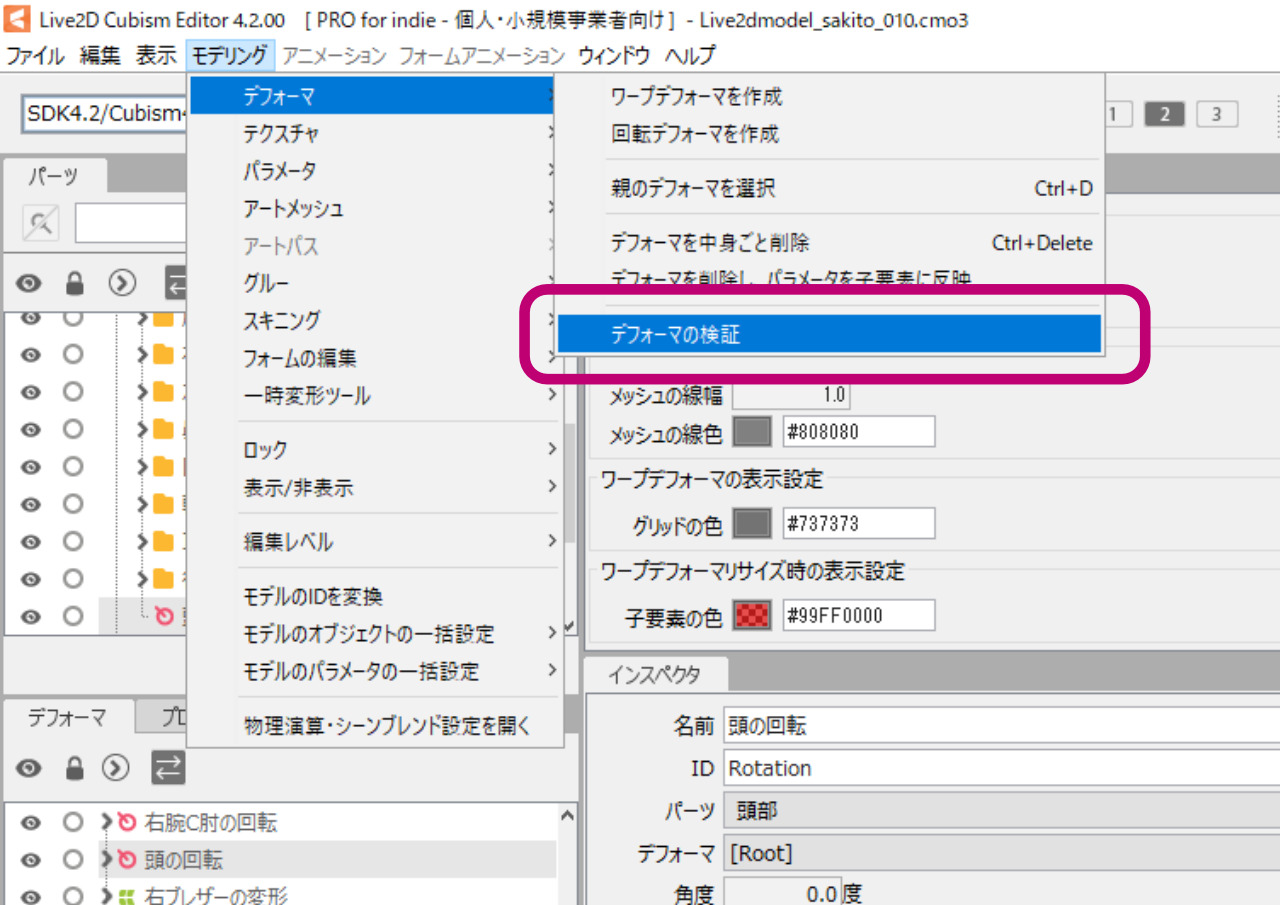The image size is (1280, 905).
Task: Open the ウィンドウ menu
Action: point(614,56)
